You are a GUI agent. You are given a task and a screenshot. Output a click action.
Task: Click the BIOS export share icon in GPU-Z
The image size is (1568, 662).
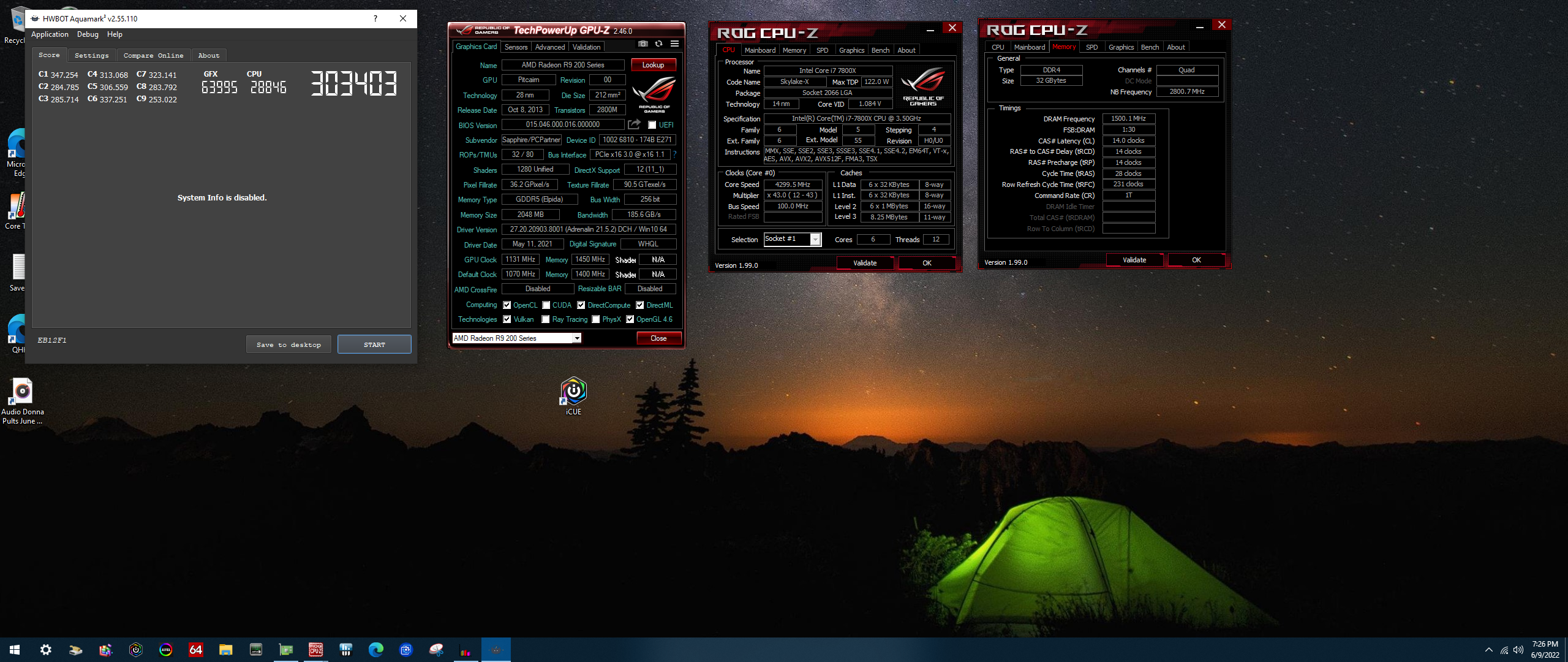coord(634,124)
